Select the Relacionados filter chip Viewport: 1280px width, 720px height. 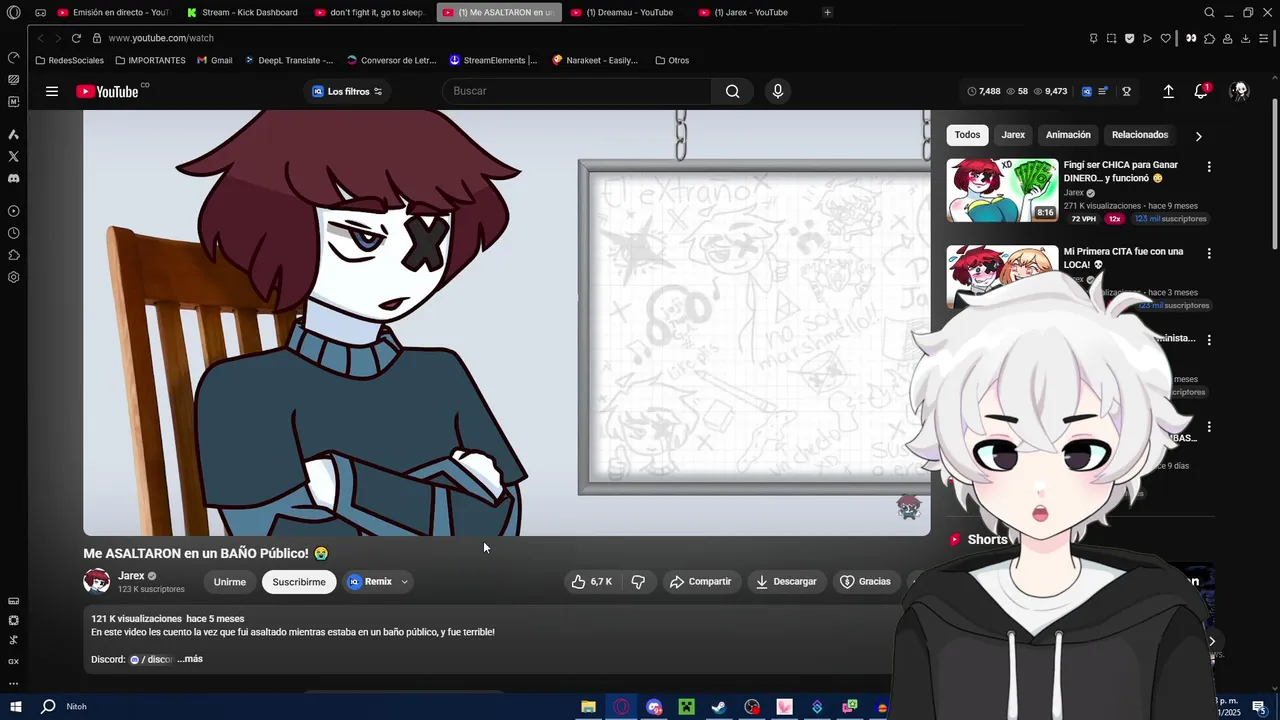[x=1140, y=135]
